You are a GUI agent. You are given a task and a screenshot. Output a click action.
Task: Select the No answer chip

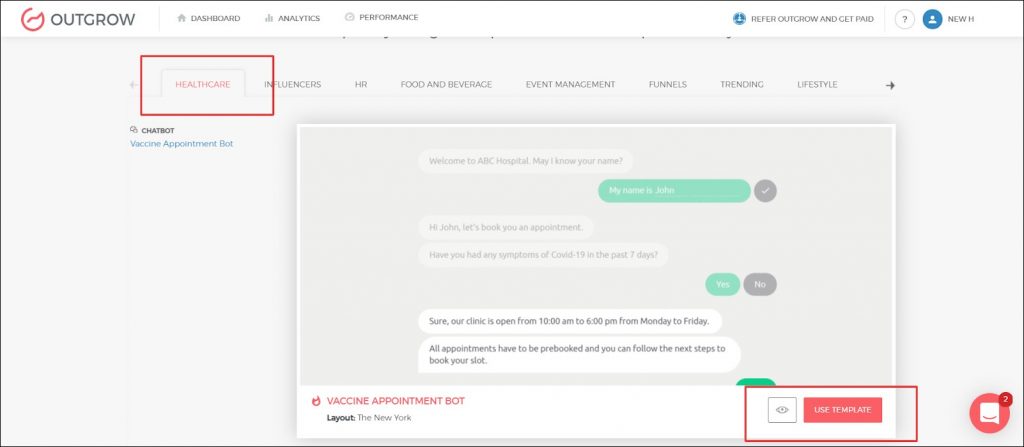click(760, 284)
